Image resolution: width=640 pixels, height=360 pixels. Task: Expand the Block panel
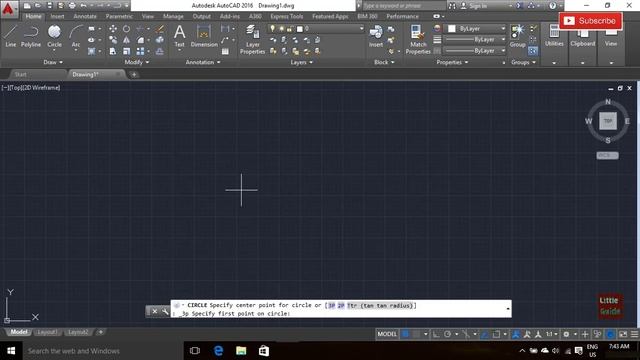tap(384, 62)
